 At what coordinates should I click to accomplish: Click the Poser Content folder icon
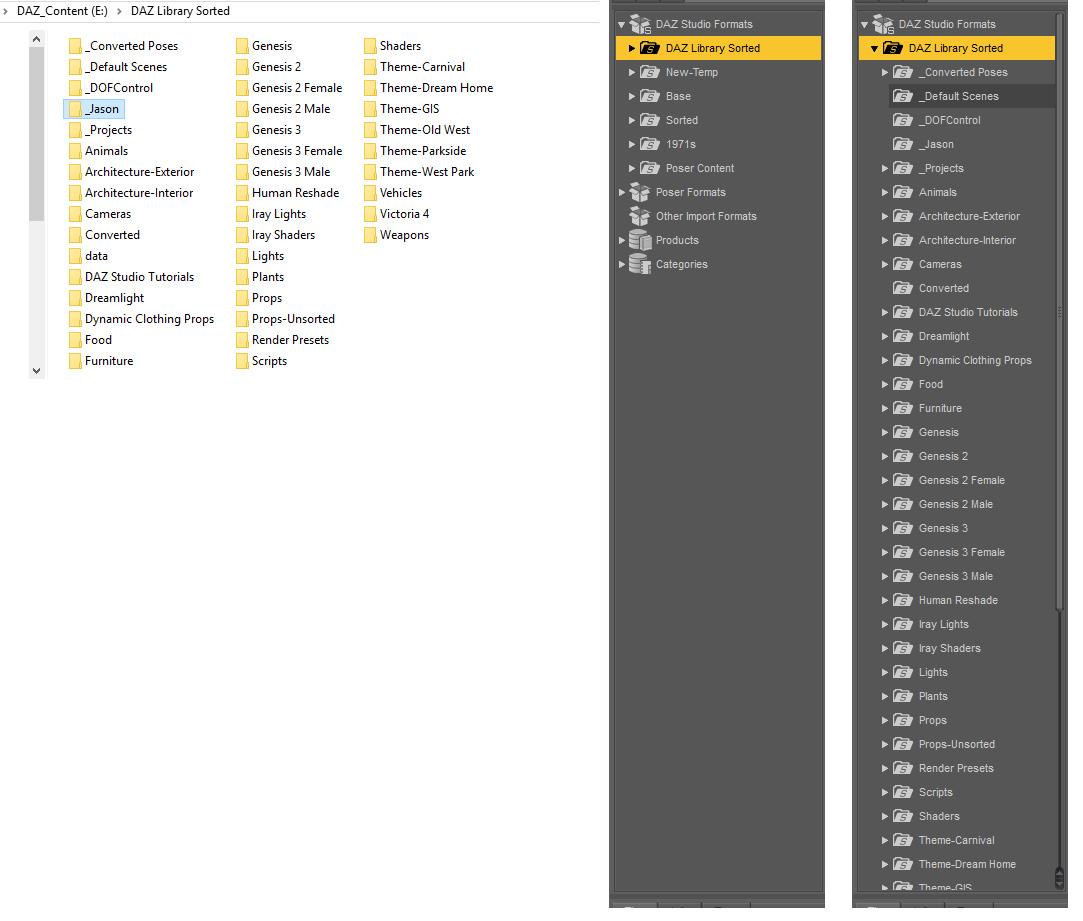649,168
